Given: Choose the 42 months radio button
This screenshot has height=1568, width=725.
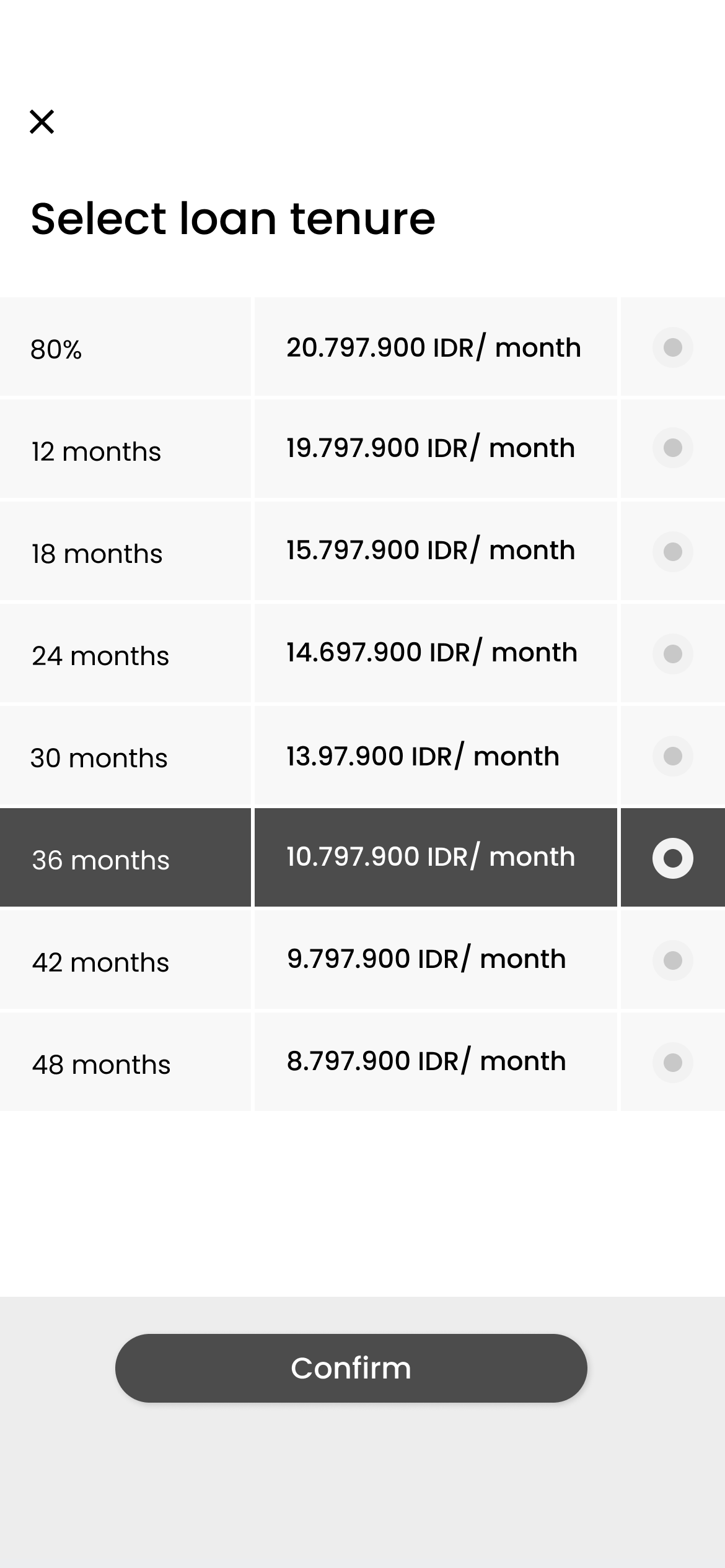Looking at the screenshot, I should (x=672, y=960).
